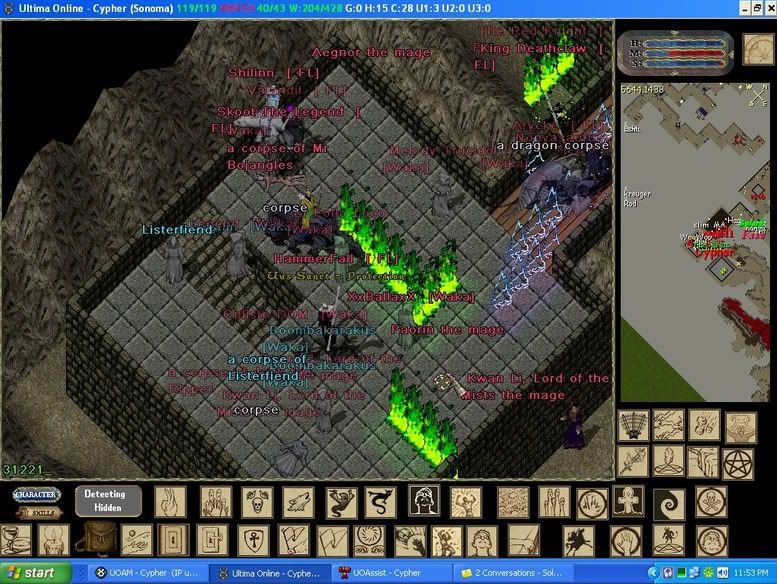777x584 pixels.
Task: Switch to UOAssist - Cypher taskbar window
Action: [391, 573]
